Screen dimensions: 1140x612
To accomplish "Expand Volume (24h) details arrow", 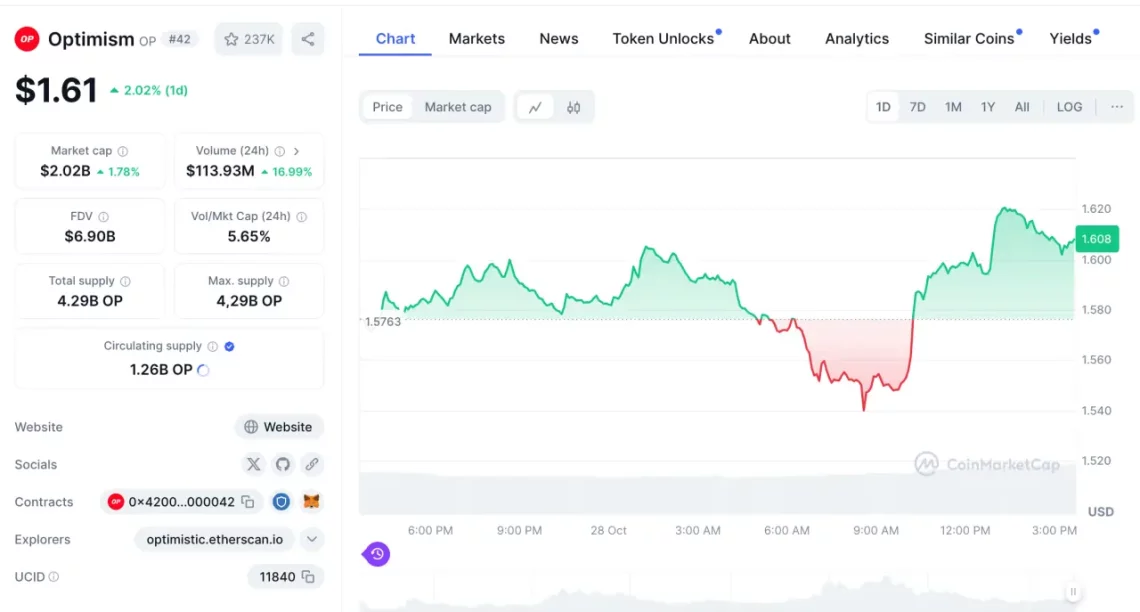I will [x=296, y=151].
